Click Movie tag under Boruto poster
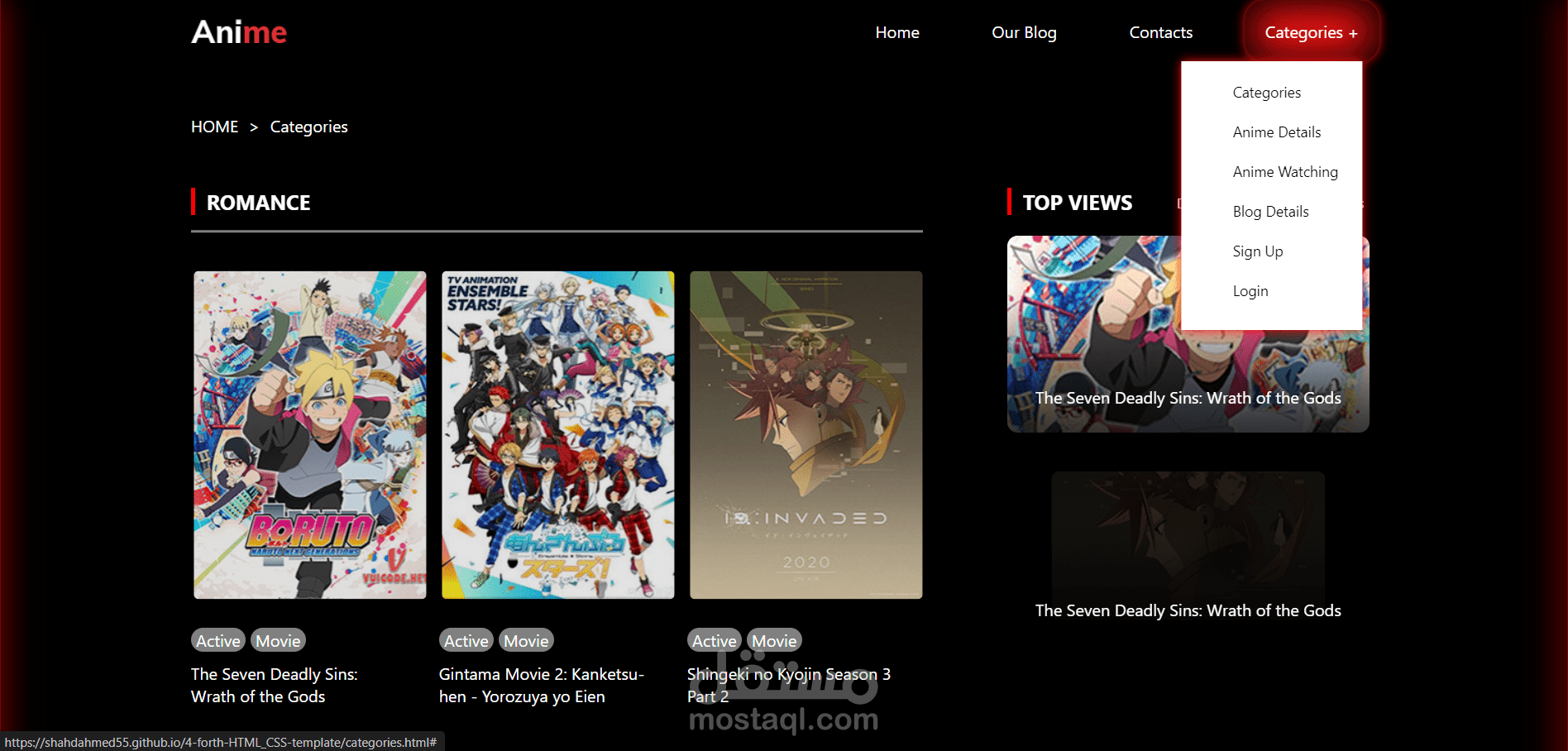This screenshot has width=1568, height=751. tap(278, 641)
